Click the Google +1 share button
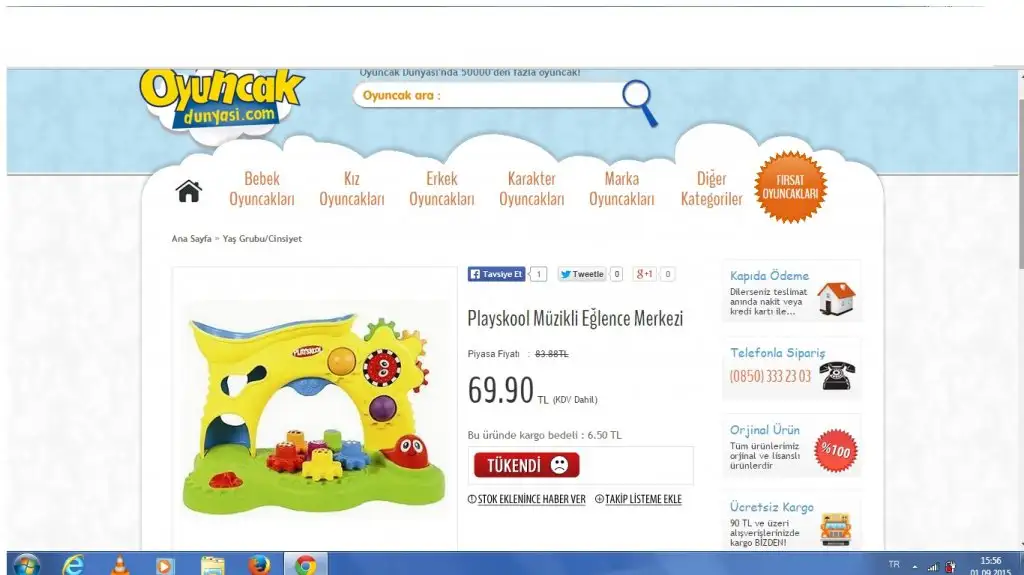This screenshot has height=575, width=1024. click(x=644, y=274)
